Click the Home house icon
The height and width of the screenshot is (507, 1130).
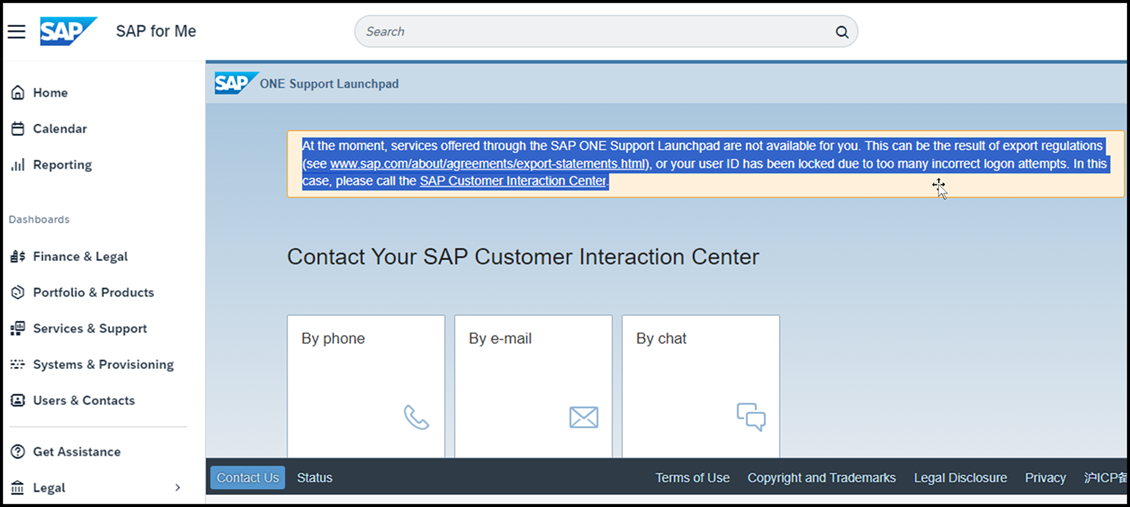(18, 93)
